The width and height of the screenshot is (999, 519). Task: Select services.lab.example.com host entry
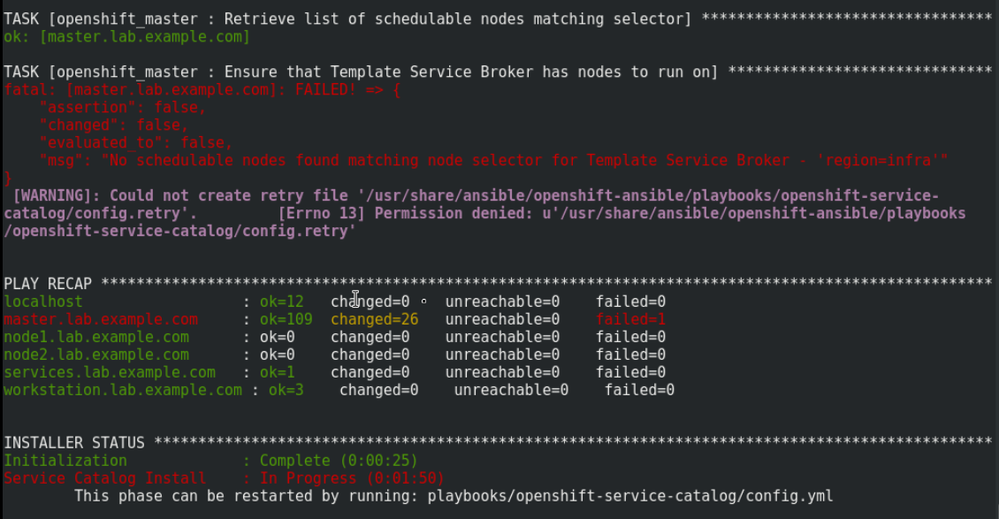[109, 372]
